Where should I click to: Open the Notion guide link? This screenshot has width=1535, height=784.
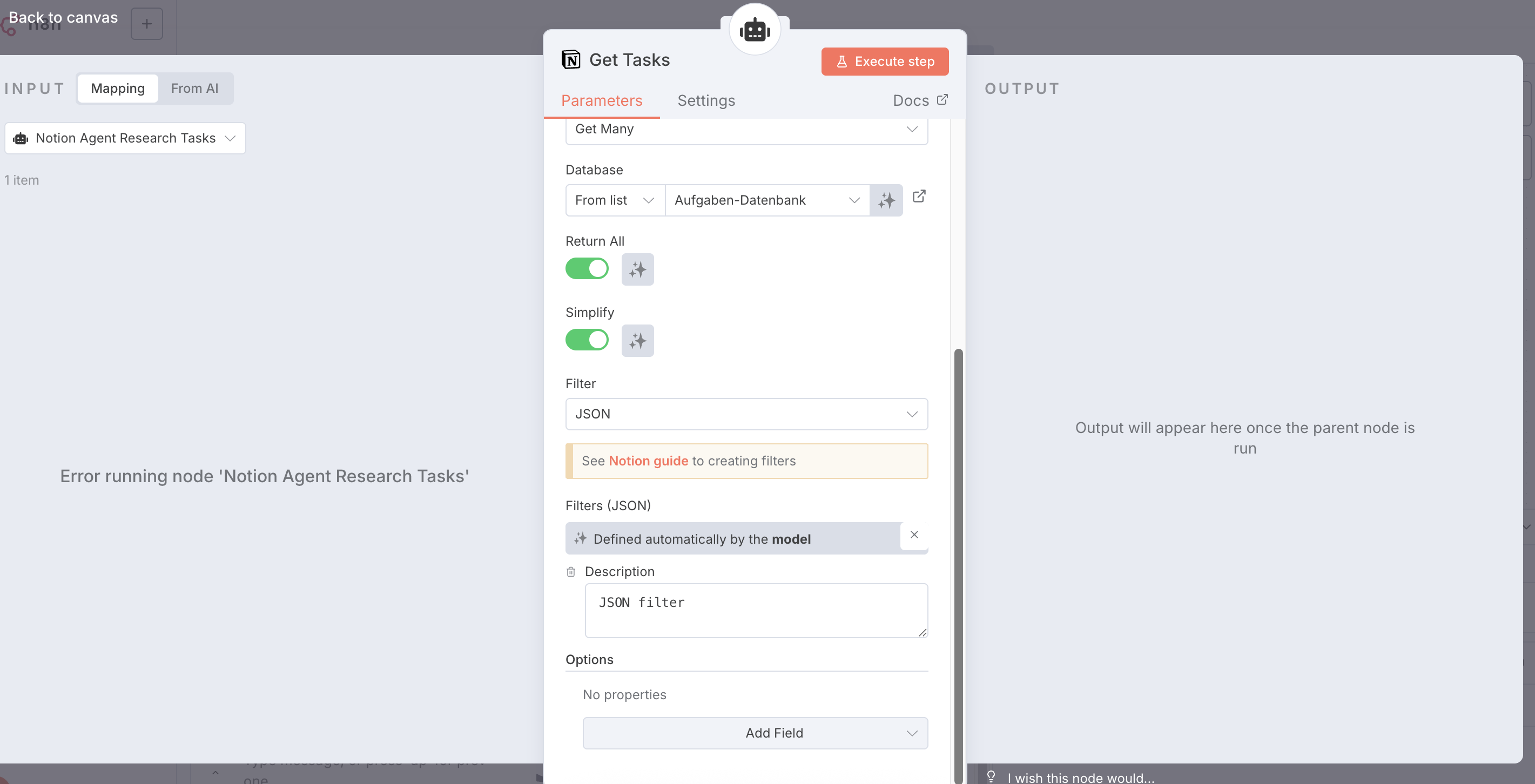pyautogui.click(x=648, y=461)
